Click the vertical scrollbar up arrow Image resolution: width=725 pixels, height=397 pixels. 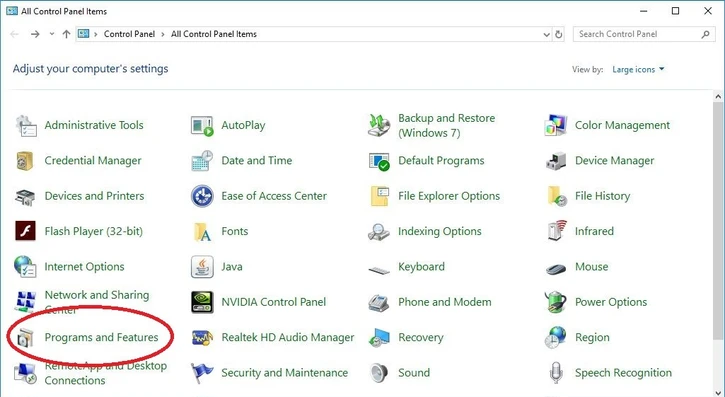point(718,97)
